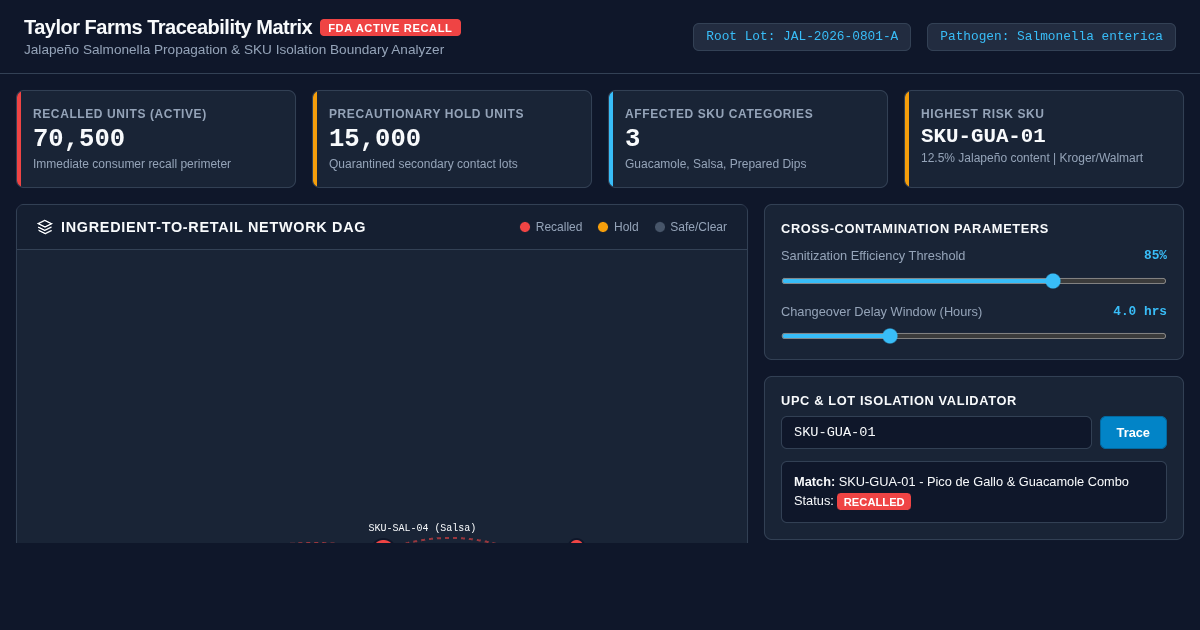Click the Cross-Contamination Parameters heading

(x=915, y=228)
